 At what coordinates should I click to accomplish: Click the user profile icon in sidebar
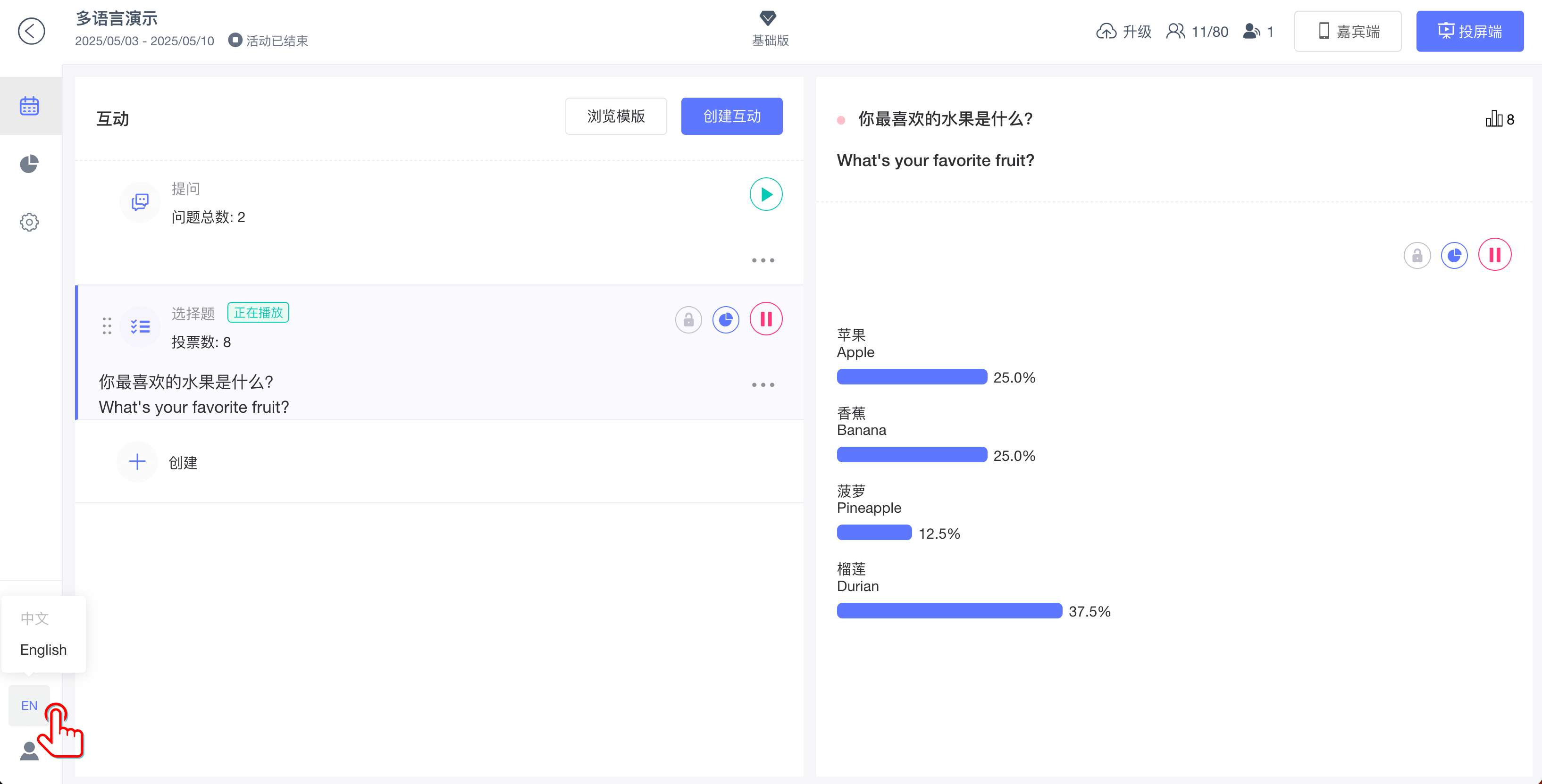click(x=29, y=751)
